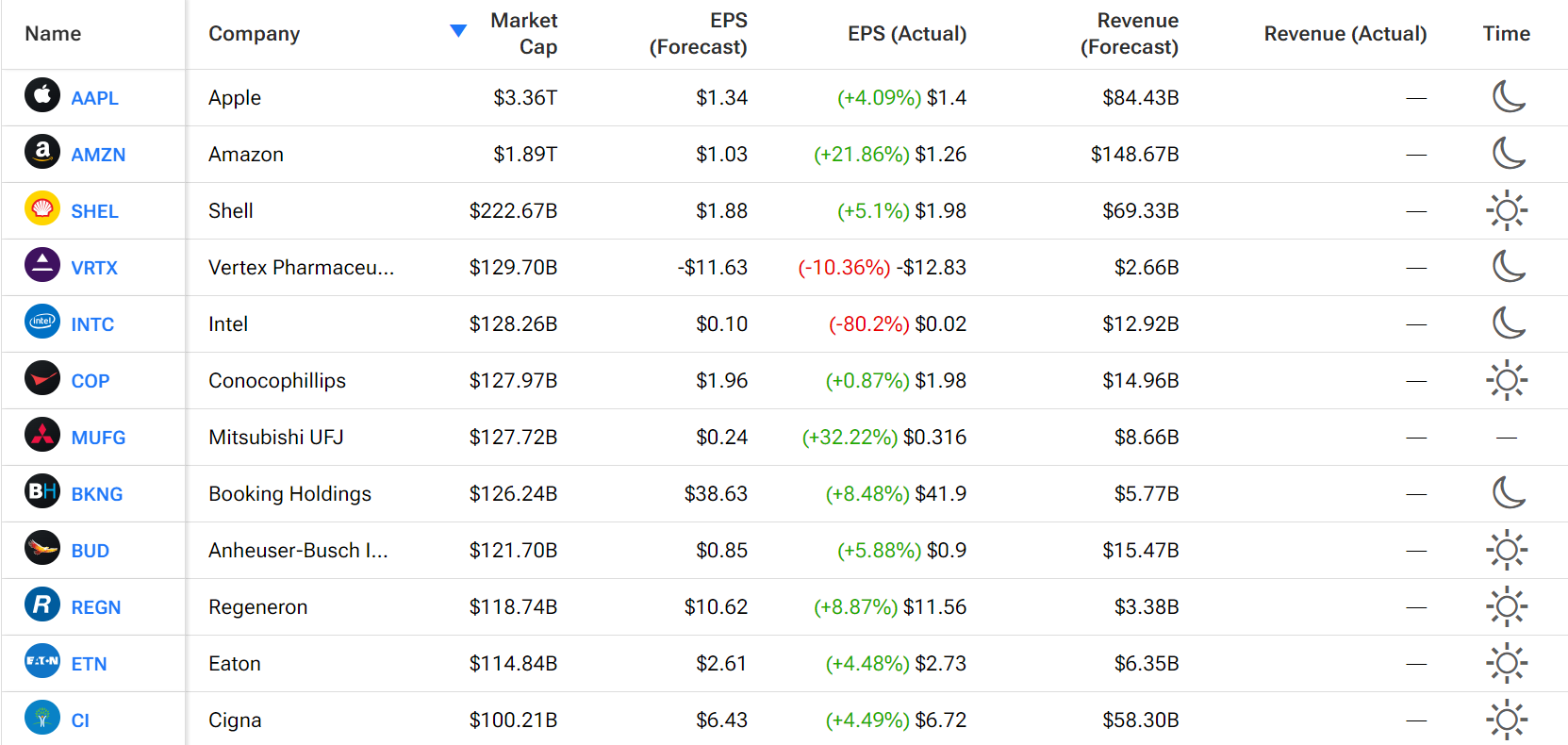Sort by the EPS (Actual) header
The image size is (1568, 745).
907,34
